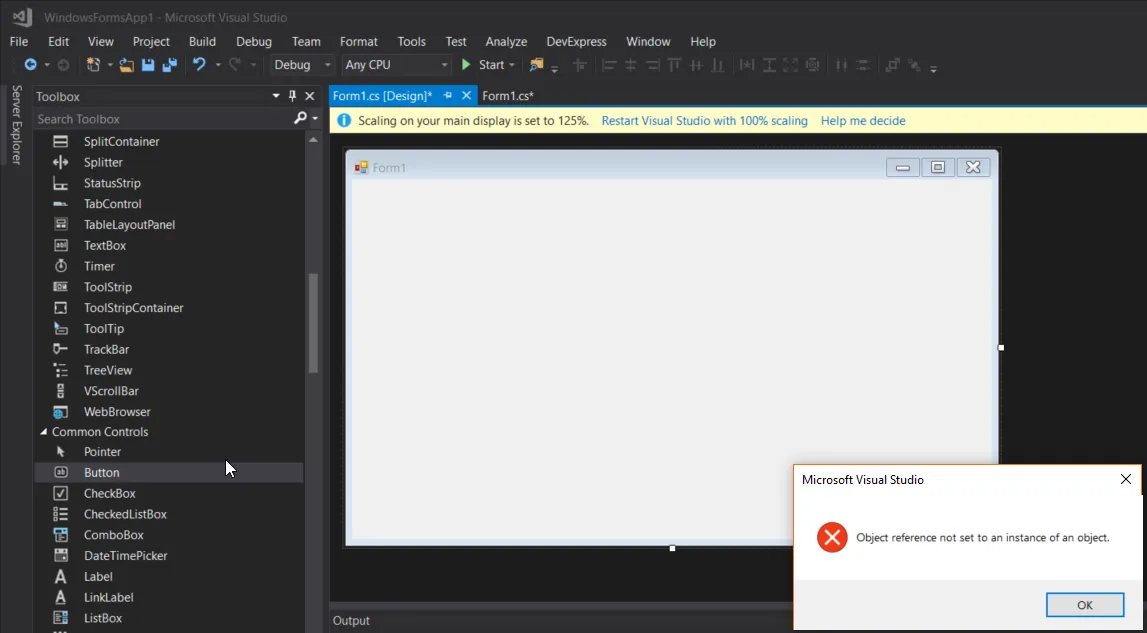Select Button in the Toolbox

(169, 473)
